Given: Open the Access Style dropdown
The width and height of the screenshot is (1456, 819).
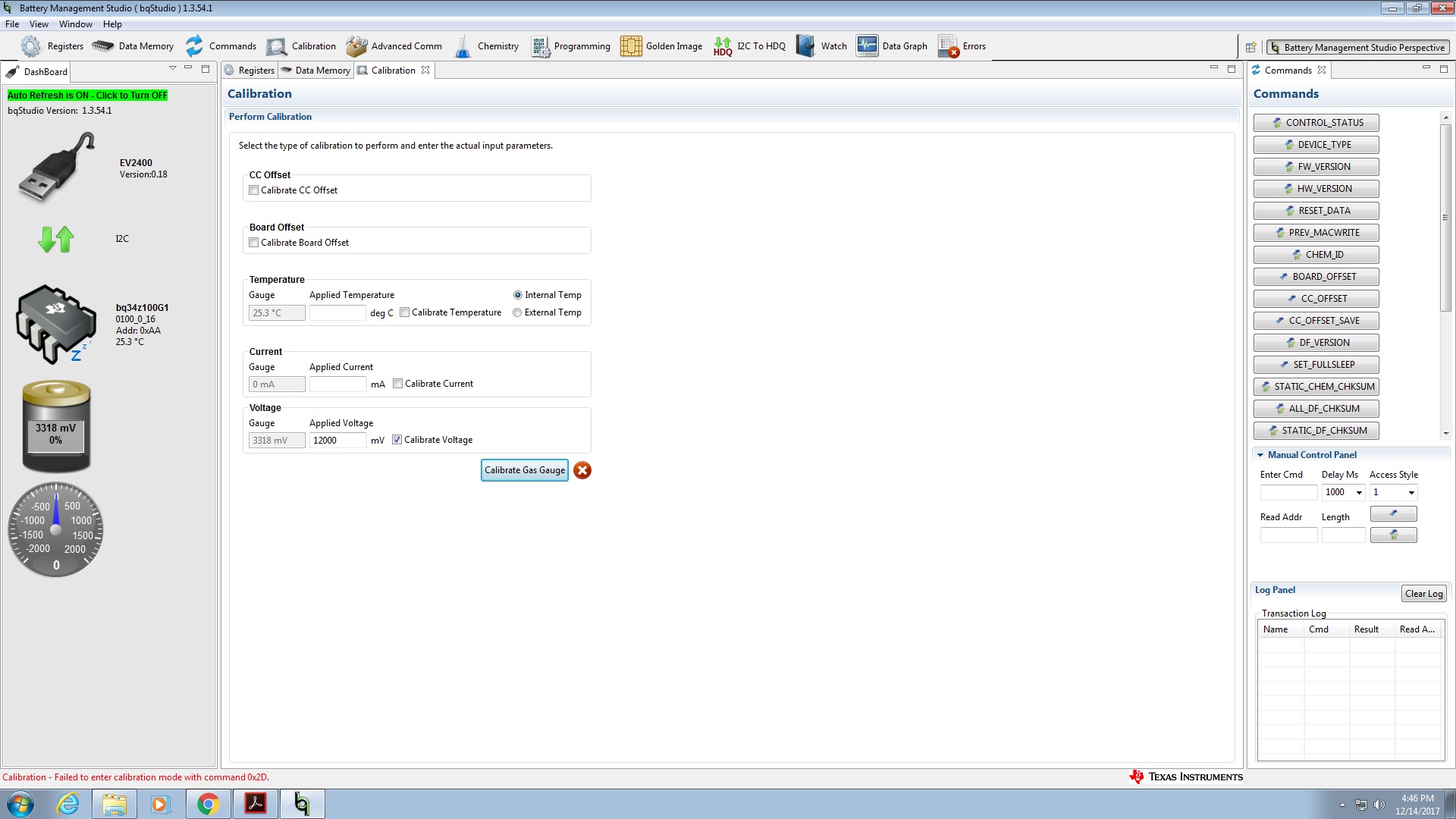Looking at the screenshot, I should (x=1411, y=493).
